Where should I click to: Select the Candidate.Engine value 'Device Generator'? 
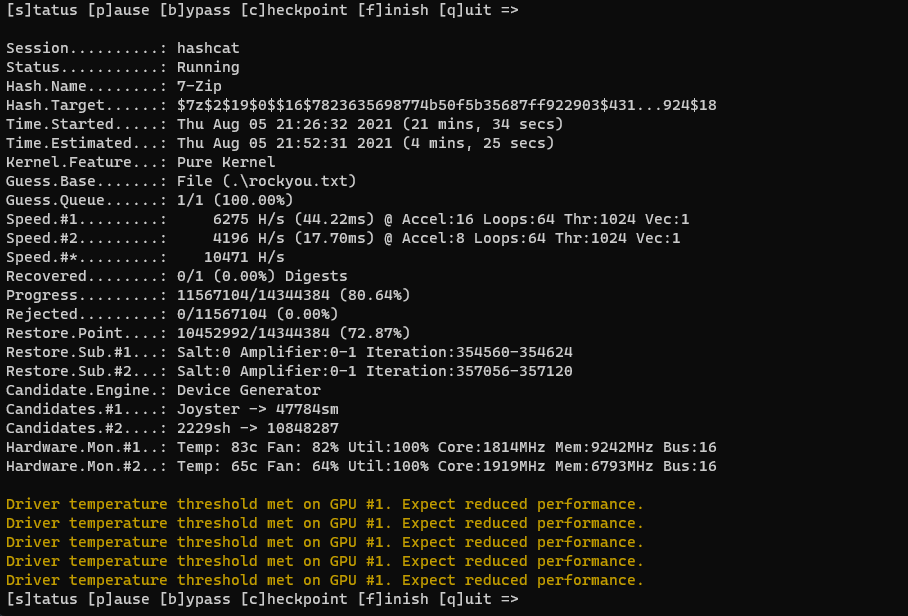248,390
